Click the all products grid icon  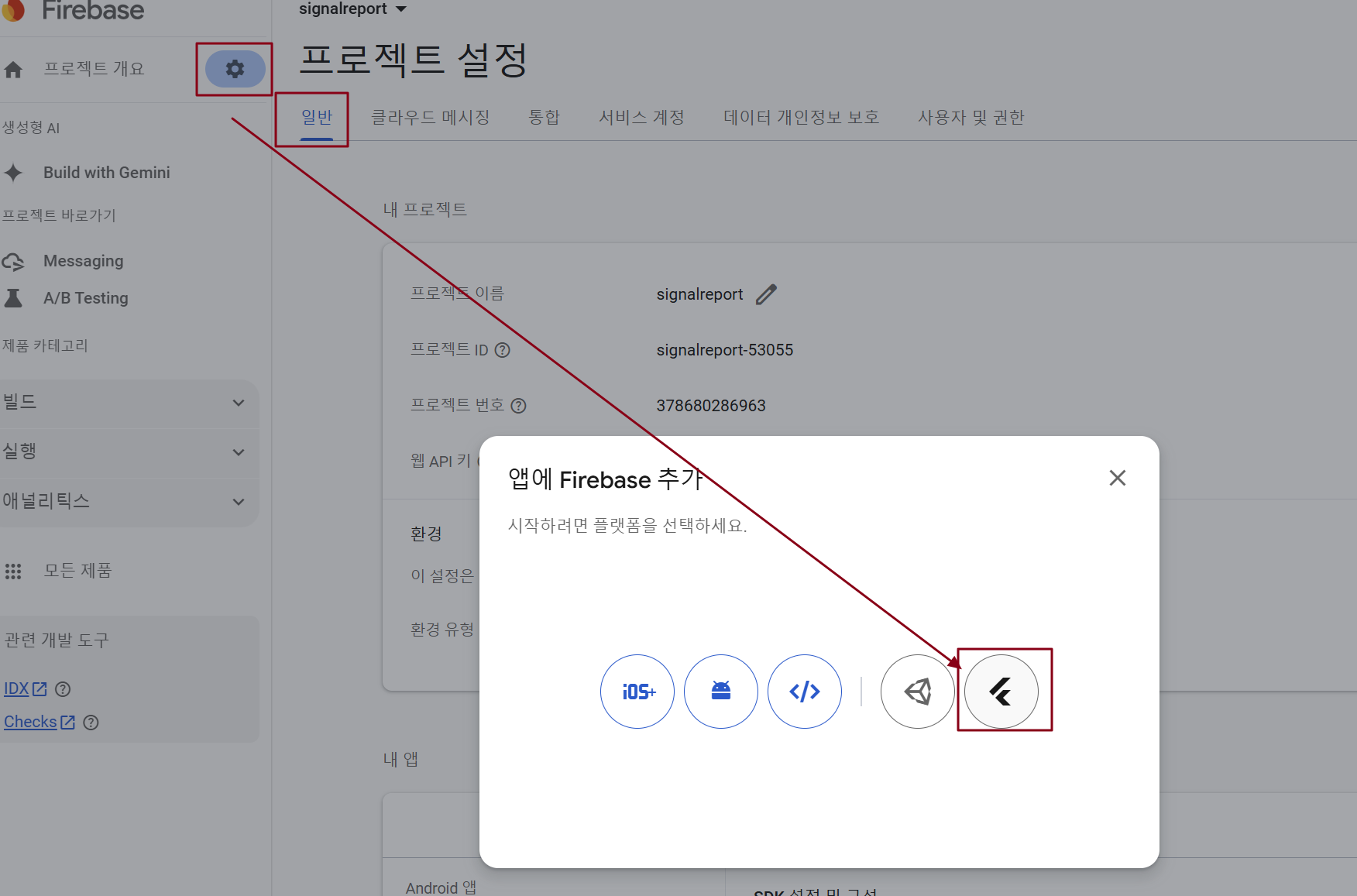click(x=13, y=572)
